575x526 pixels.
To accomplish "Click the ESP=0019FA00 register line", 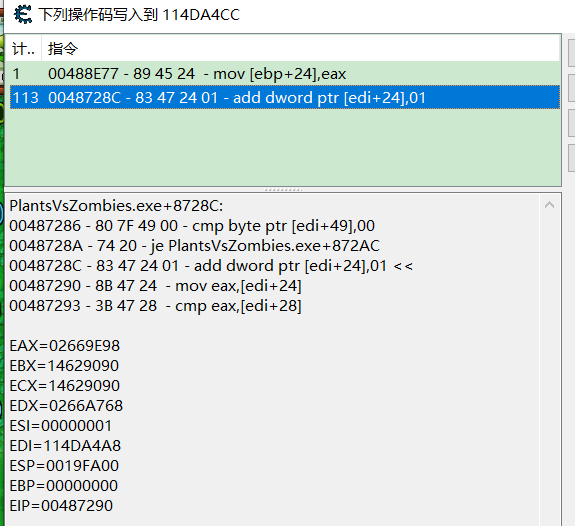I will tap(64, 466).
